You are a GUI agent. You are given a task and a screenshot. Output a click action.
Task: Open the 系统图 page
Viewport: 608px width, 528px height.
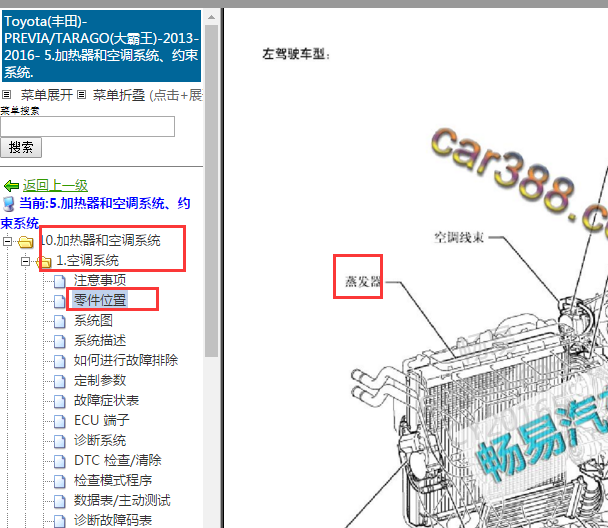[x=93, y=321]
